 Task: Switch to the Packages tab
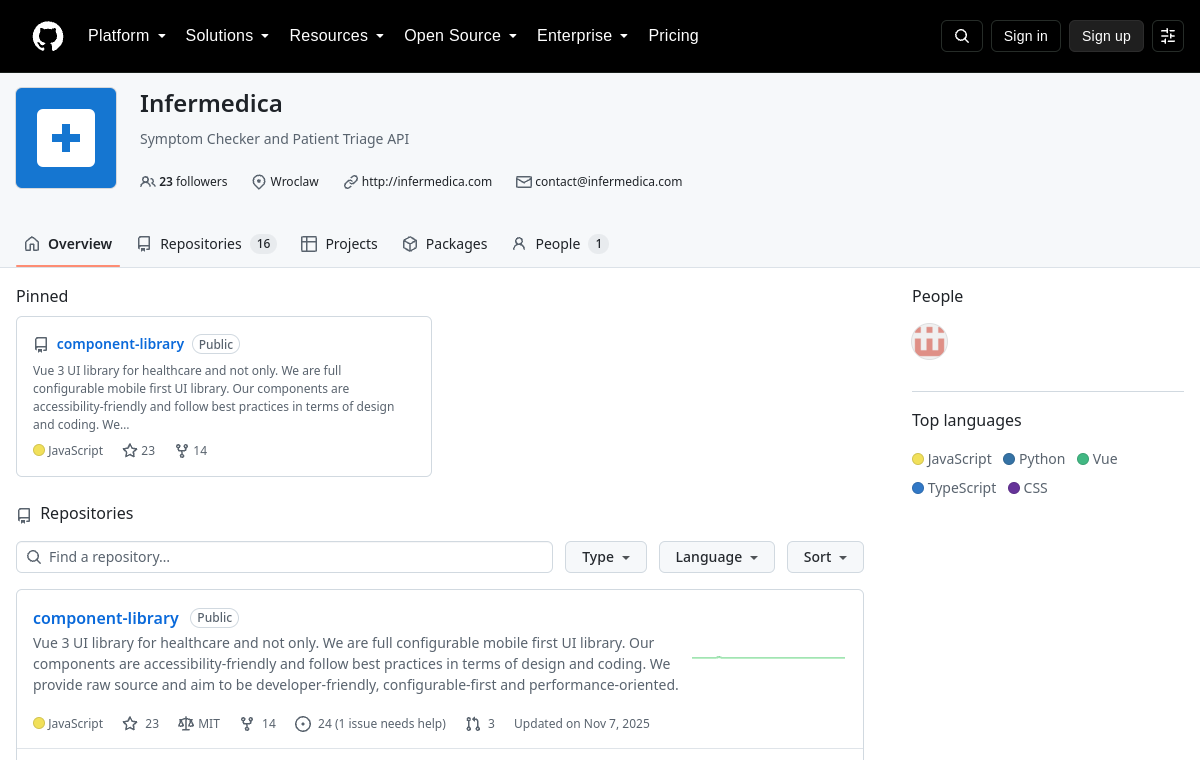tap(444, 244)
